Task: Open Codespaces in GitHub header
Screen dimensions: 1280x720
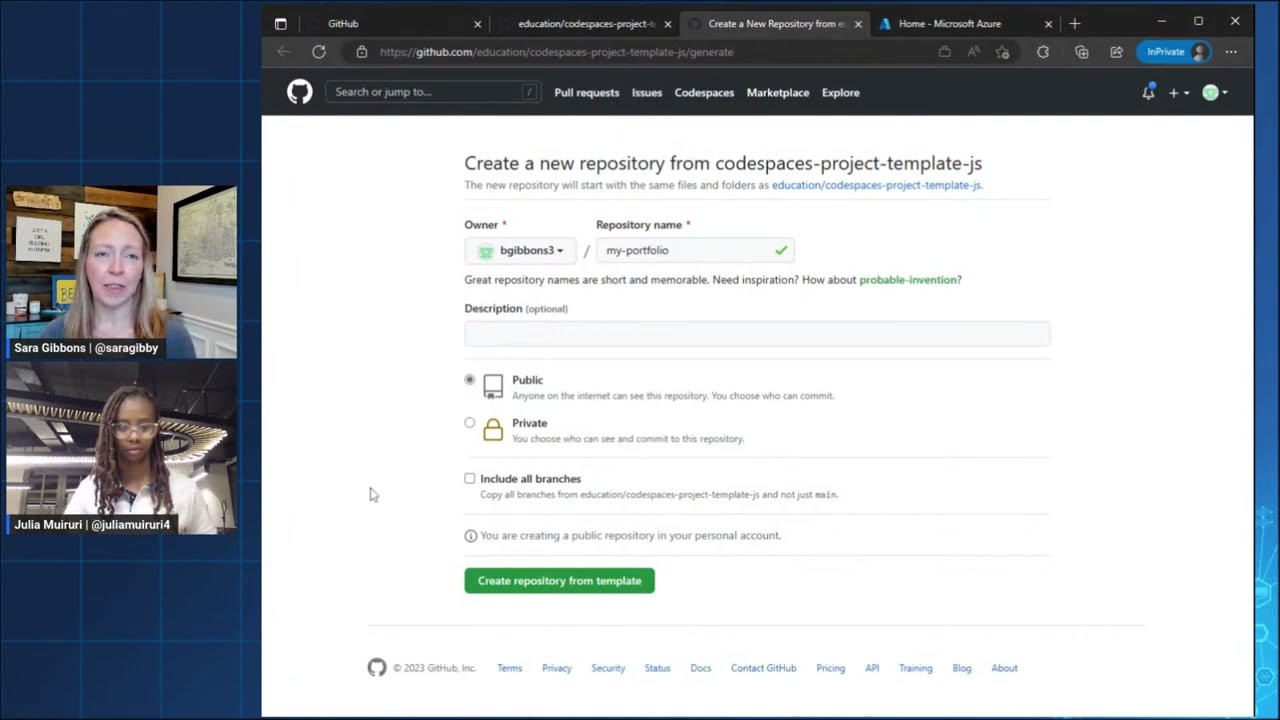Action: (704, 92)
